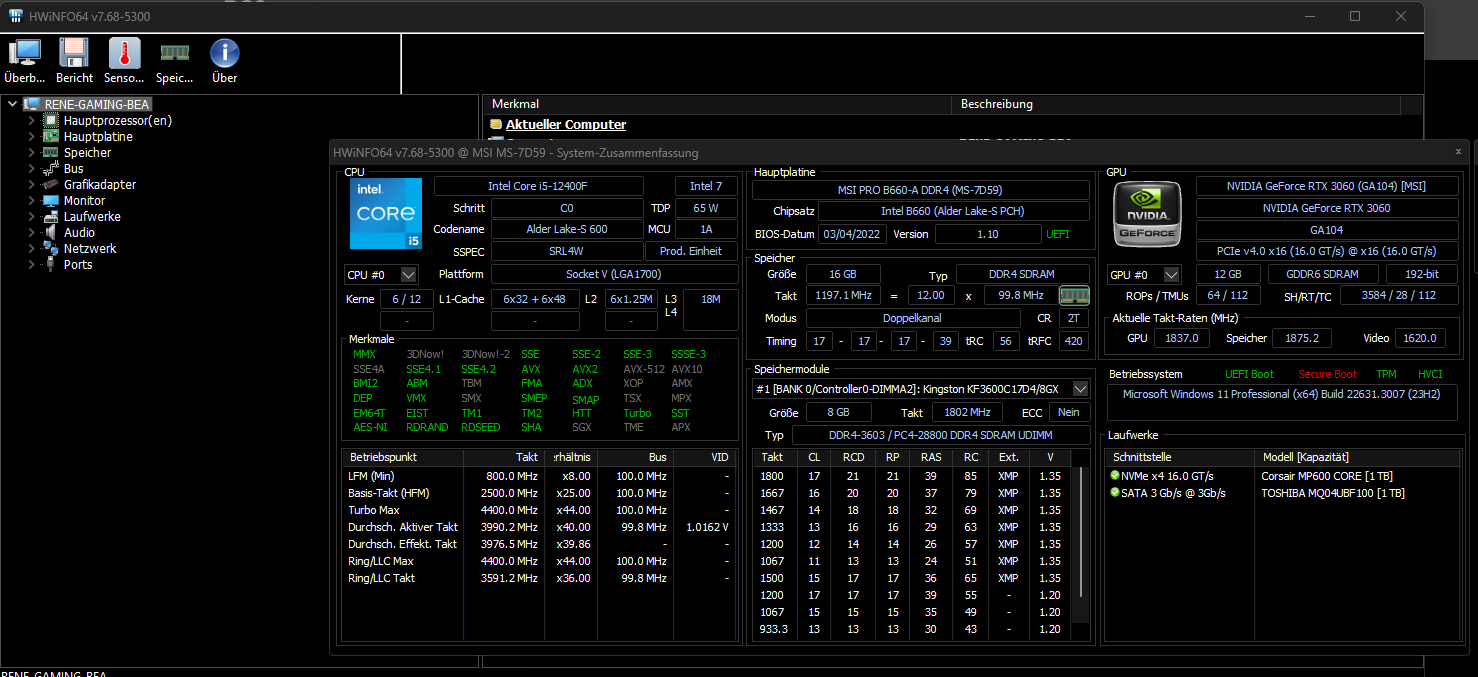Click the Hauptplatine tree icon

coord(50,136)
